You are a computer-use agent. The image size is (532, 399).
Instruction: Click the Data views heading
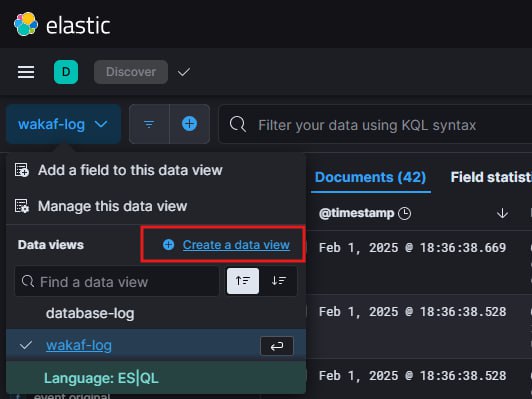[51, 245]
